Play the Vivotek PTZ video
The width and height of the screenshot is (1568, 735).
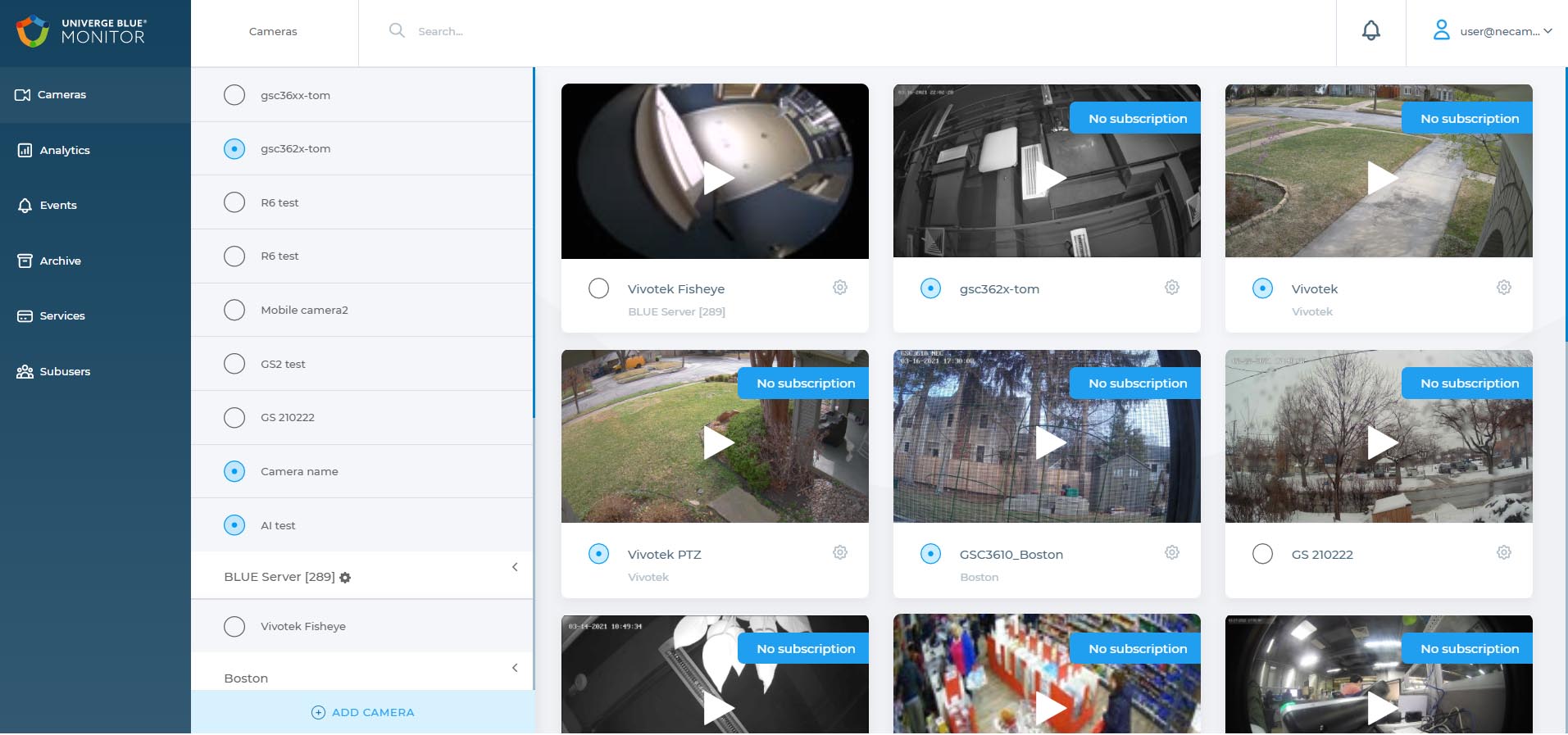pos(718,442)
